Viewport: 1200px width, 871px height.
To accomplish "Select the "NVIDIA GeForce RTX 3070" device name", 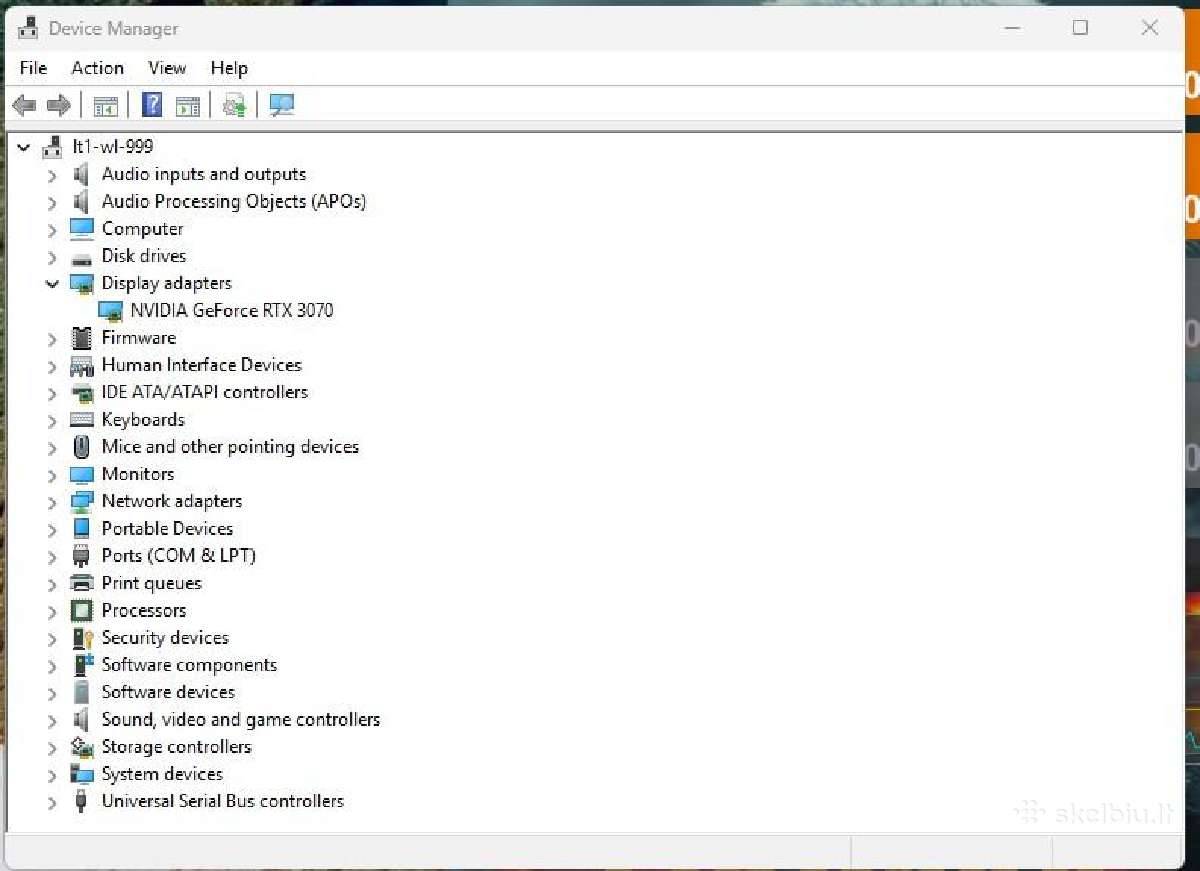I will 232,310.
